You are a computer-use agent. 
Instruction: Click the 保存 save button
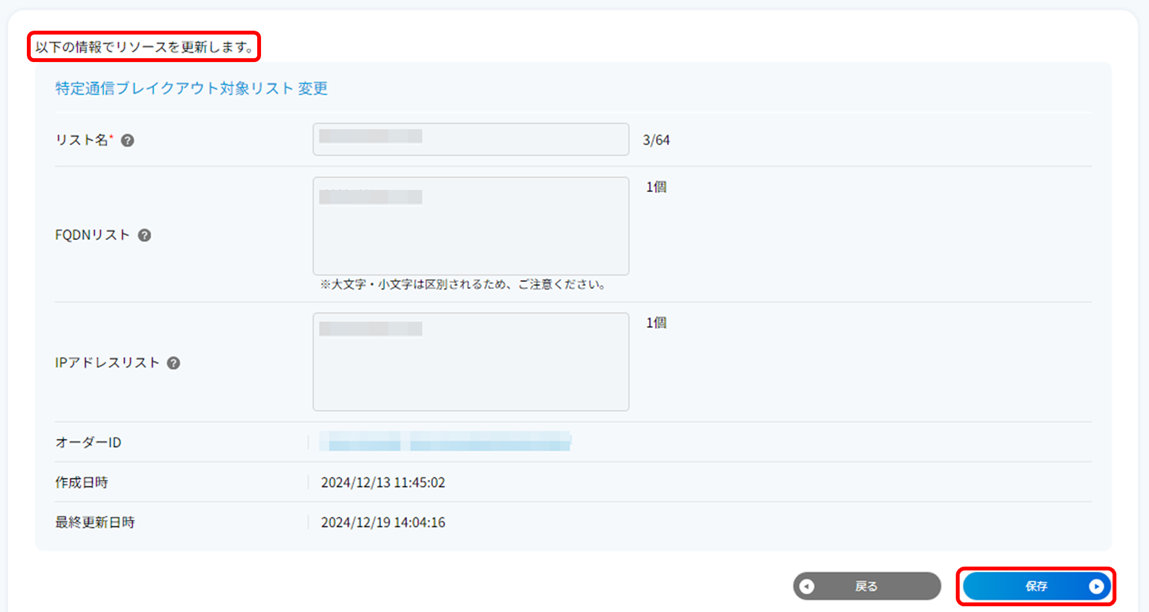tap(1035, 586)
